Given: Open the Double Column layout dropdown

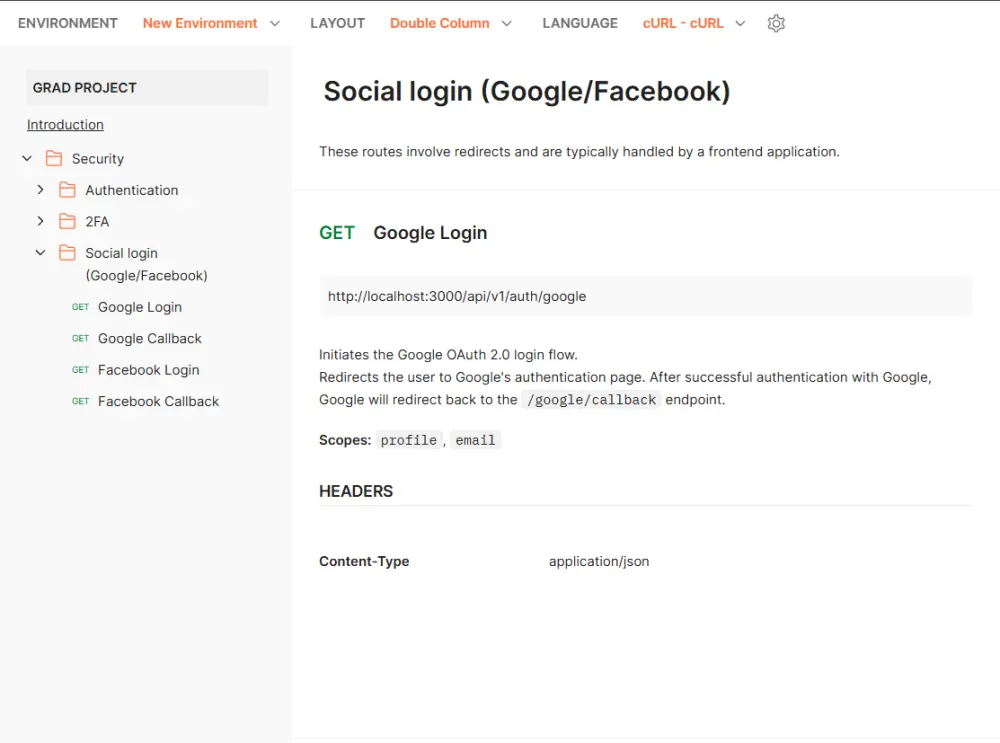Looking at the screenshot, I should pos(451,23).
